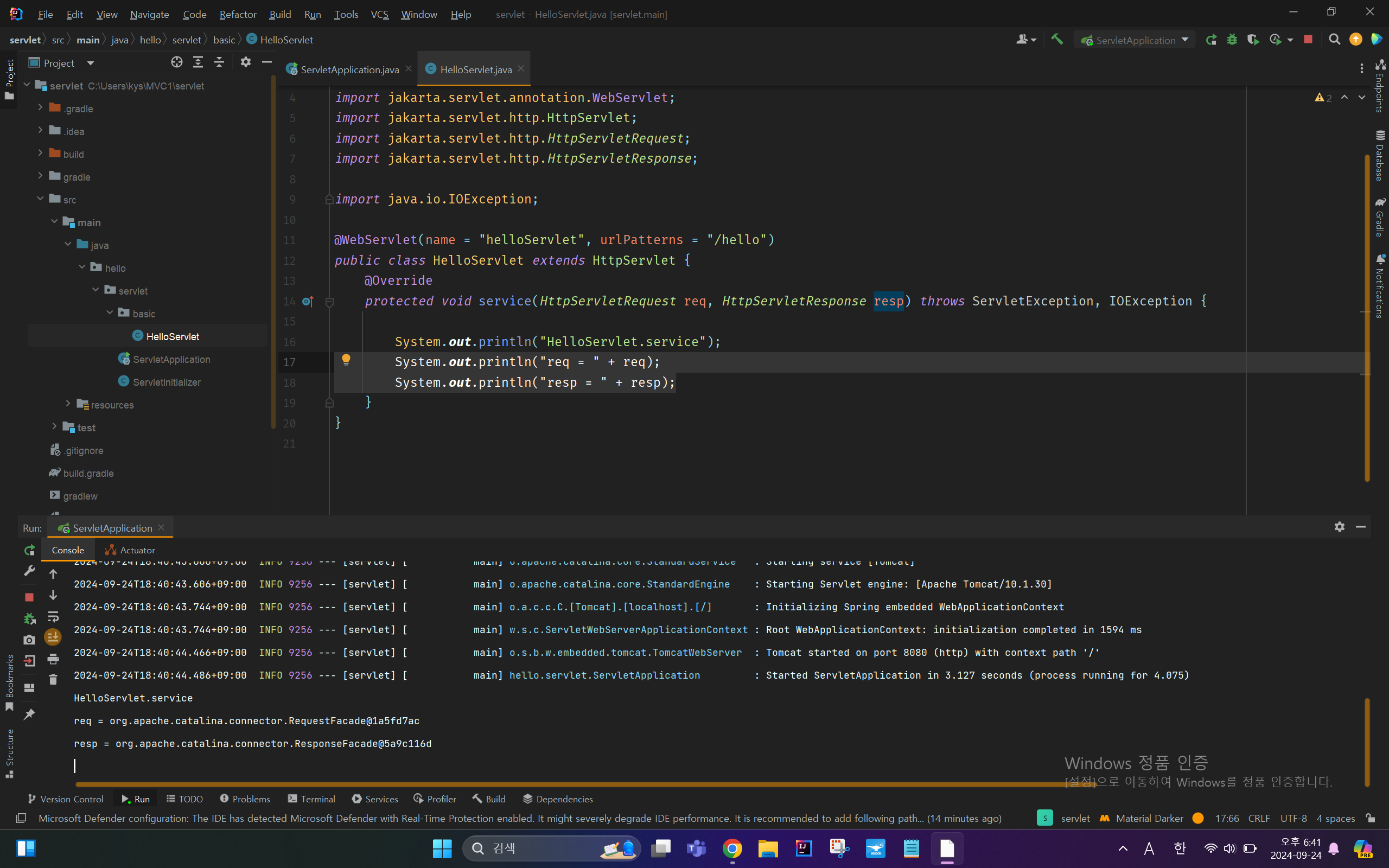The height and width of the screenshot is (868, 1389).
Task: Expand the resources folder in tree
Action: pyautogui.click(x=68, y=404)
